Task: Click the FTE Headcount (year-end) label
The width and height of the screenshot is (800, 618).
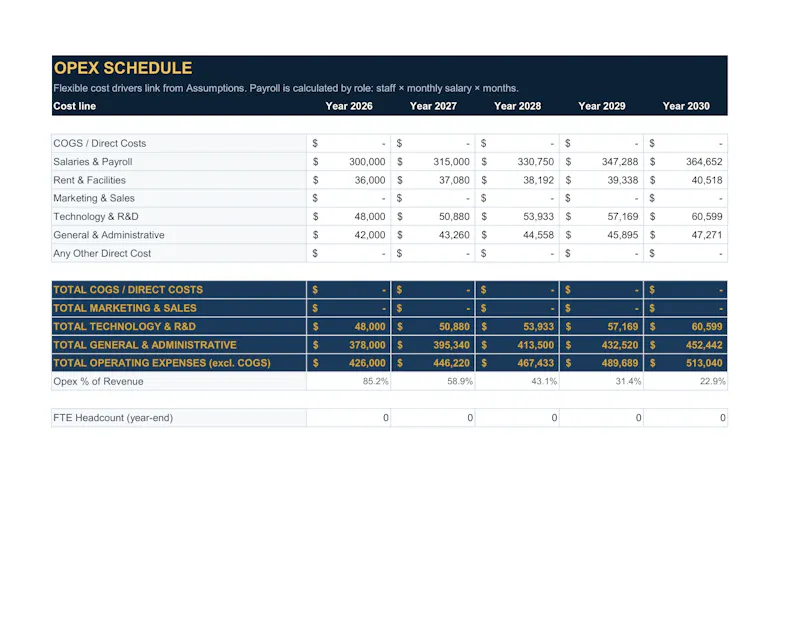Action: point(113,418)
